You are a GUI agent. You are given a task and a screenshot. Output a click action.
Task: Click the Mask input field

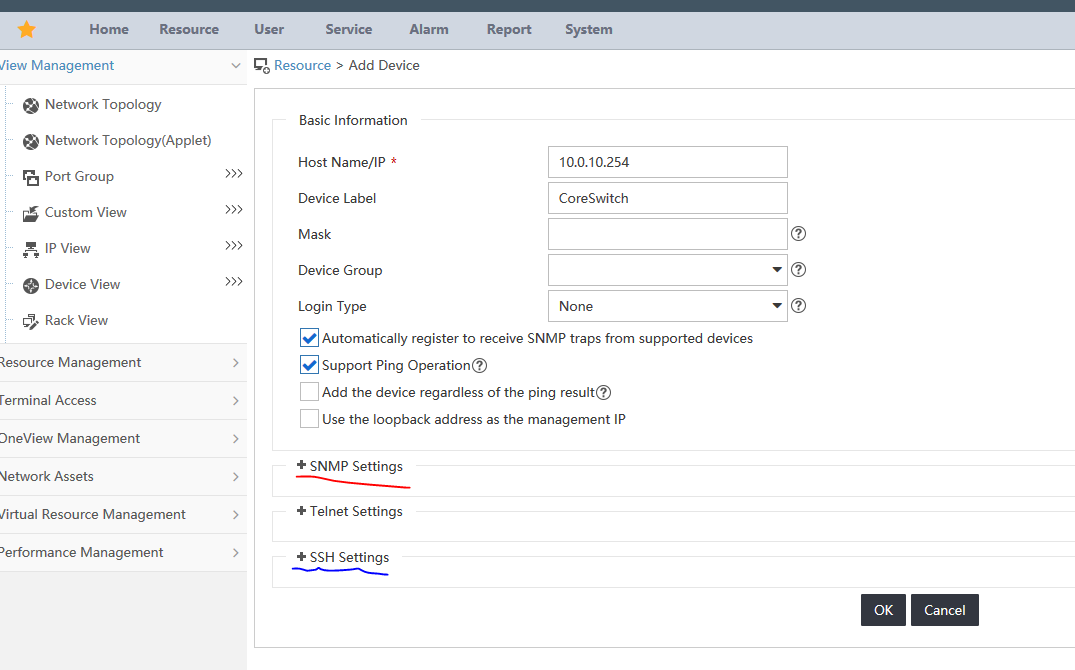pos(668,234)
